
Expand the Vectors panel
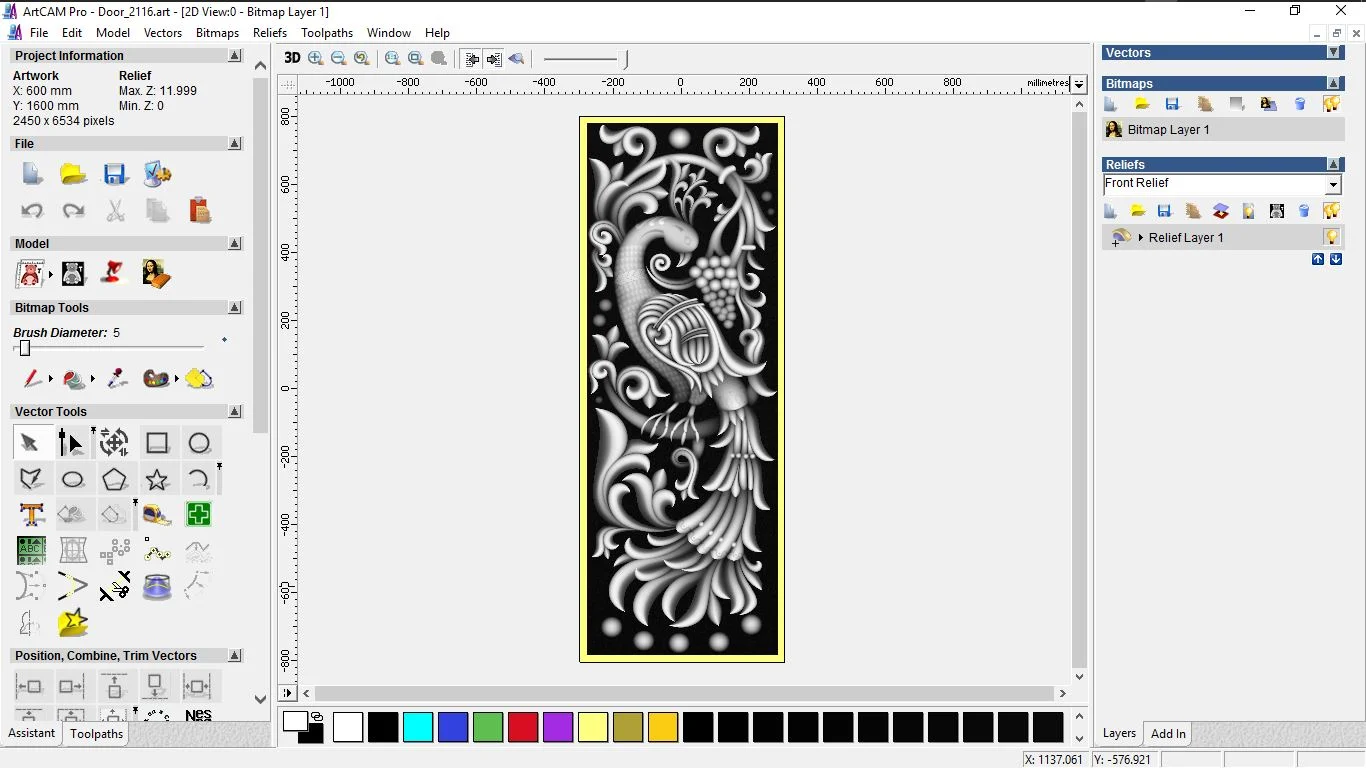(1333, 53)
